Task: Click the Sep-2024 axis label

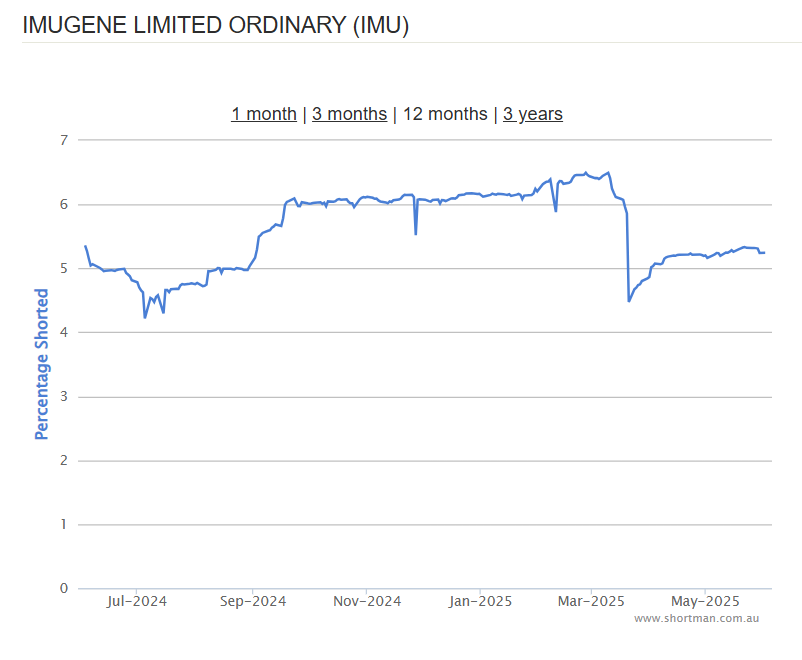Action: (253, 601)
